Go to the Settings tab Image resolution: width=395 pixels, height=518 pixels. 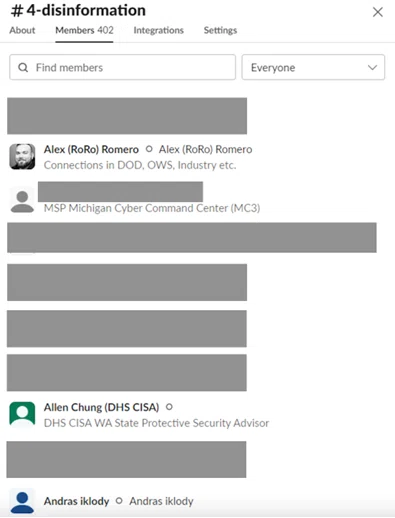point(220,30)
